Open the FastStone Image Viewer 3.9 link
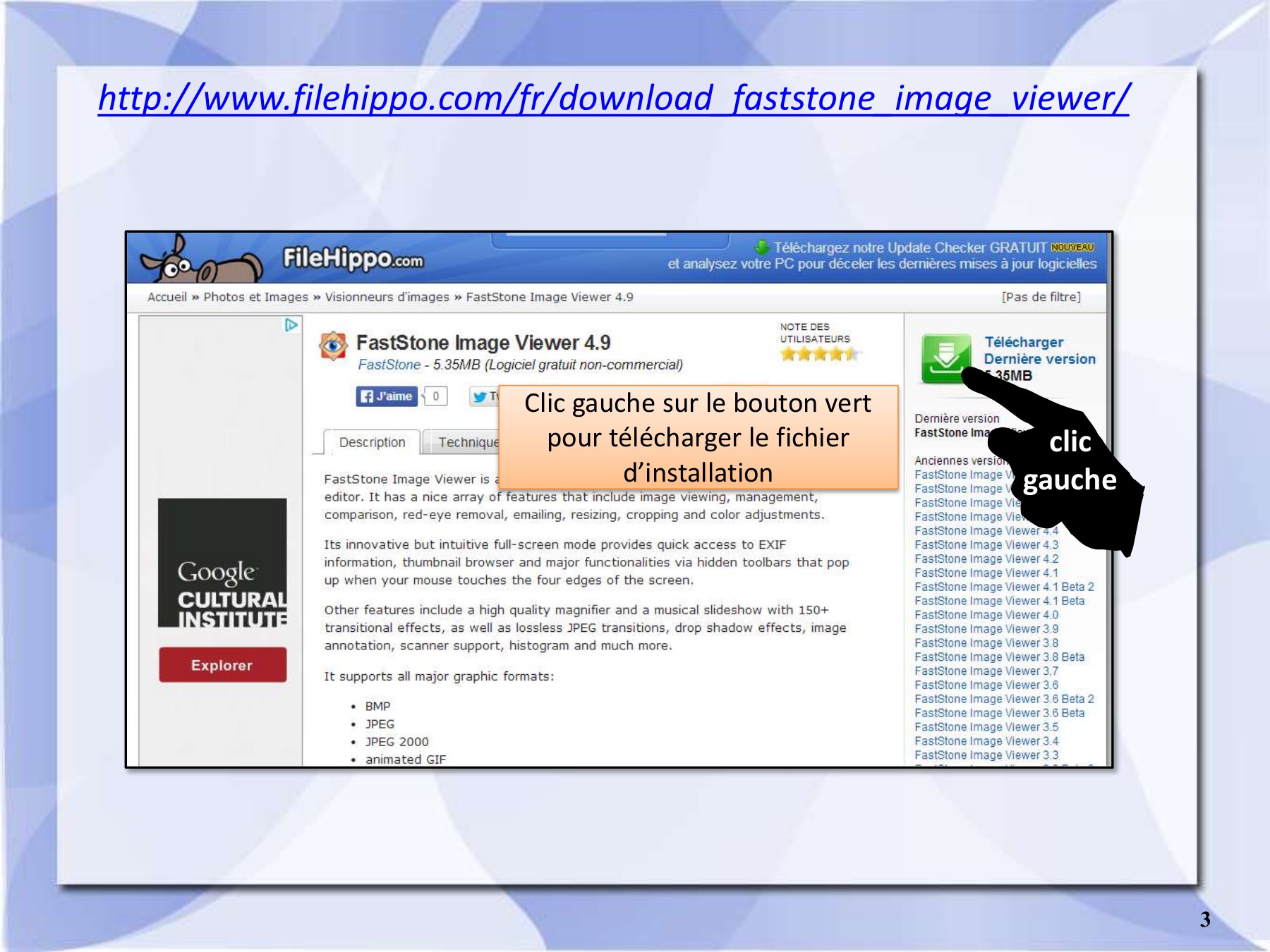This screenshot has width=1270, height=952. click(x=986, y=629)
